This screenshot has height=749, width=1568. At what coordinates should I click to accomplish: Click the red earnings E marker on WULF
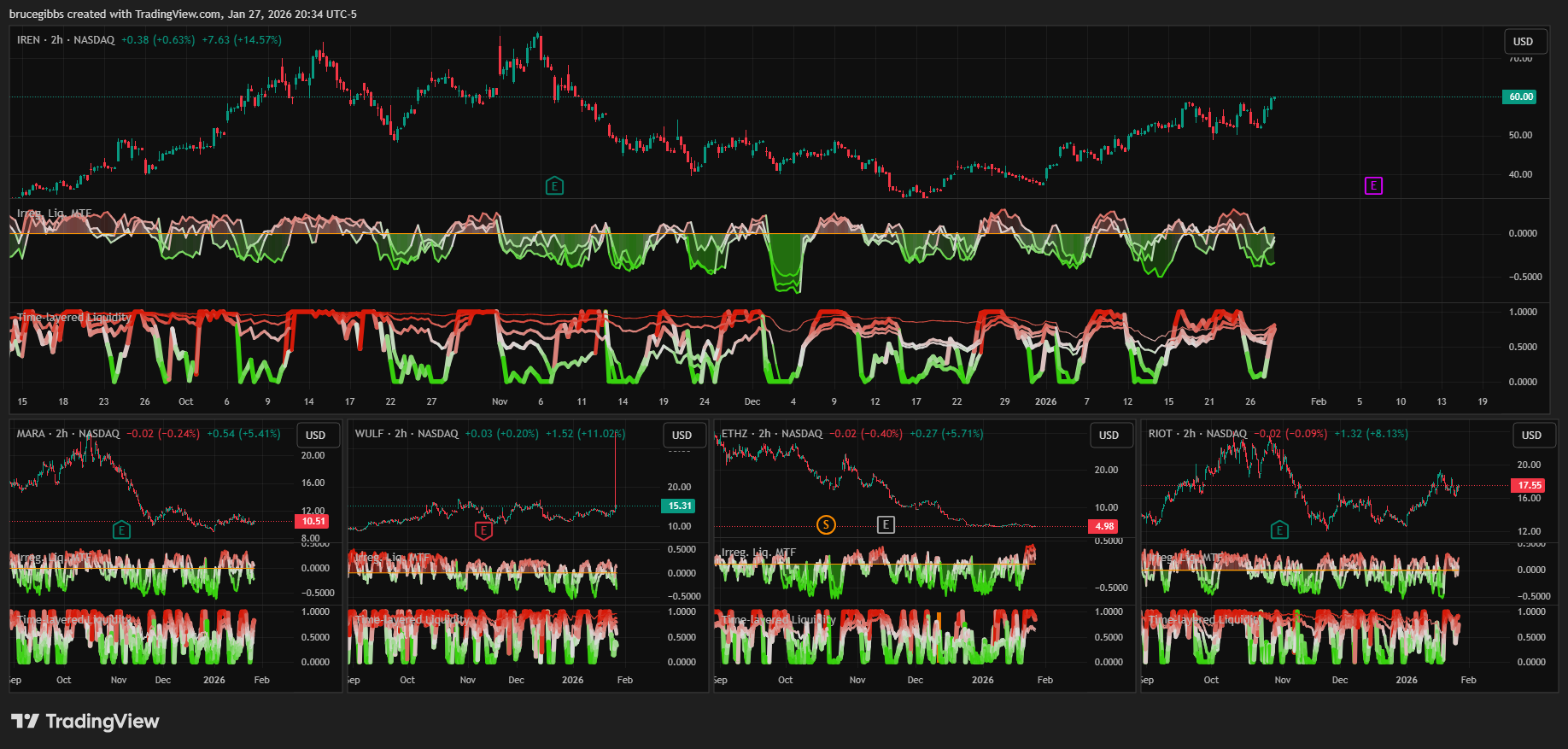483,530
